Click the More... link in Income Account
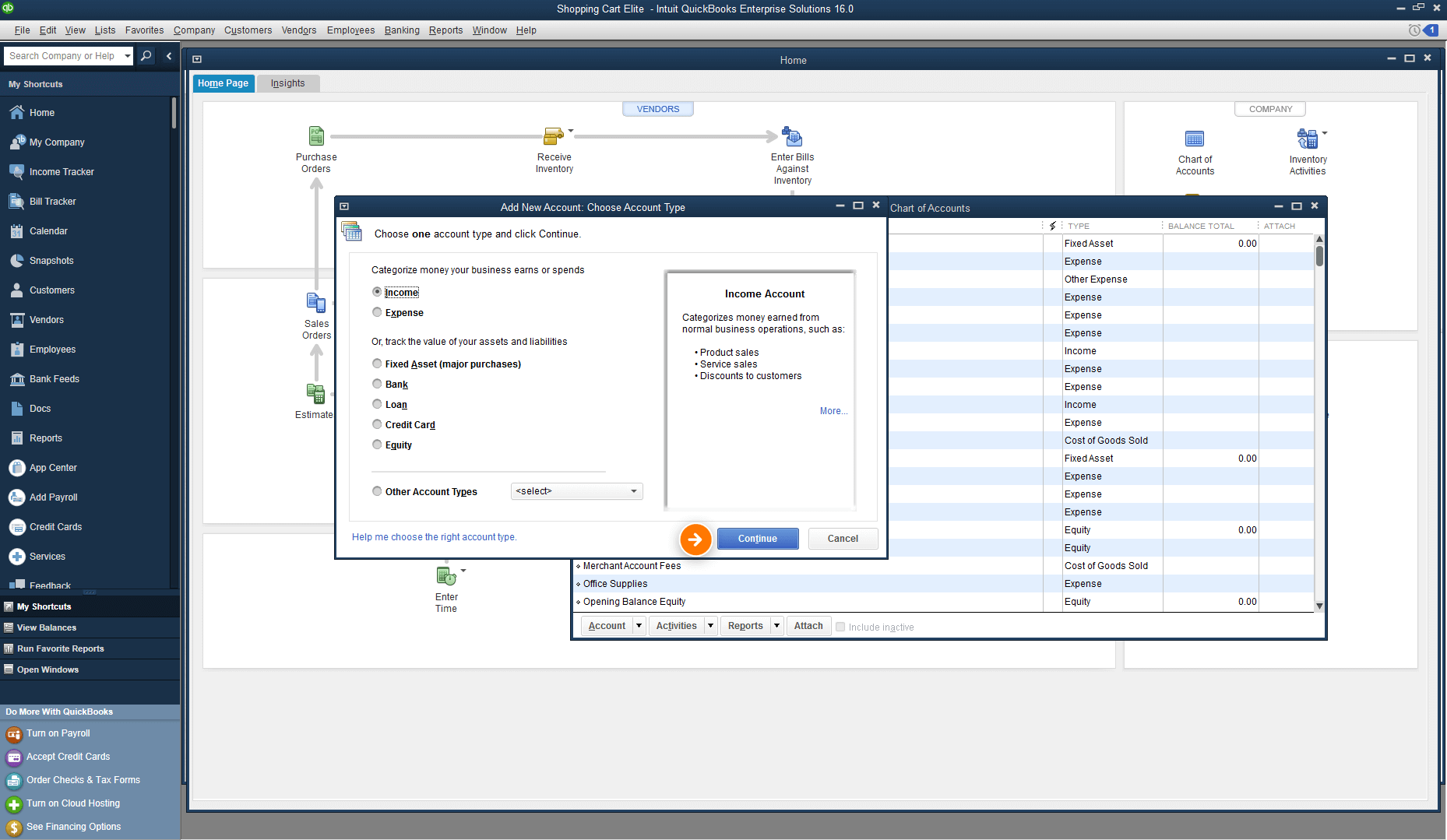This screenshot has width=1447, height=840. [x=833, y=411]
